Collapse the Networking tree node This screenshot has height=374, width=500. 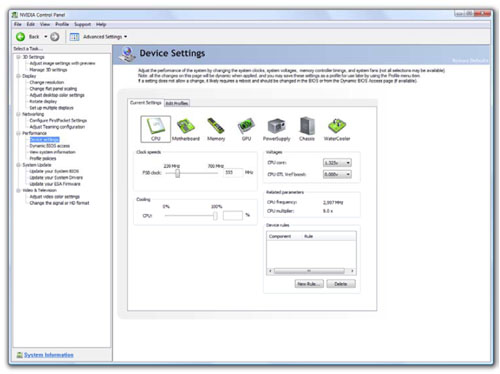tap(18, 114)
